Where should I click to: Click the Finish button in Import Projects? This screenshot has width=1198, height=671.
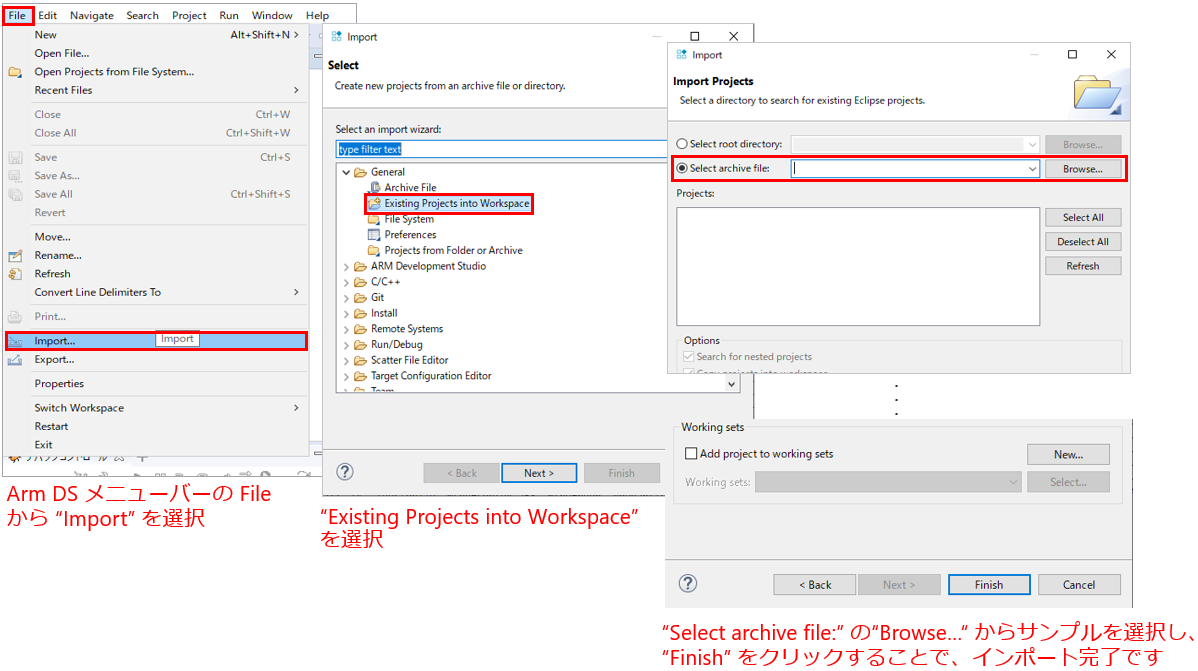[989, 585]
